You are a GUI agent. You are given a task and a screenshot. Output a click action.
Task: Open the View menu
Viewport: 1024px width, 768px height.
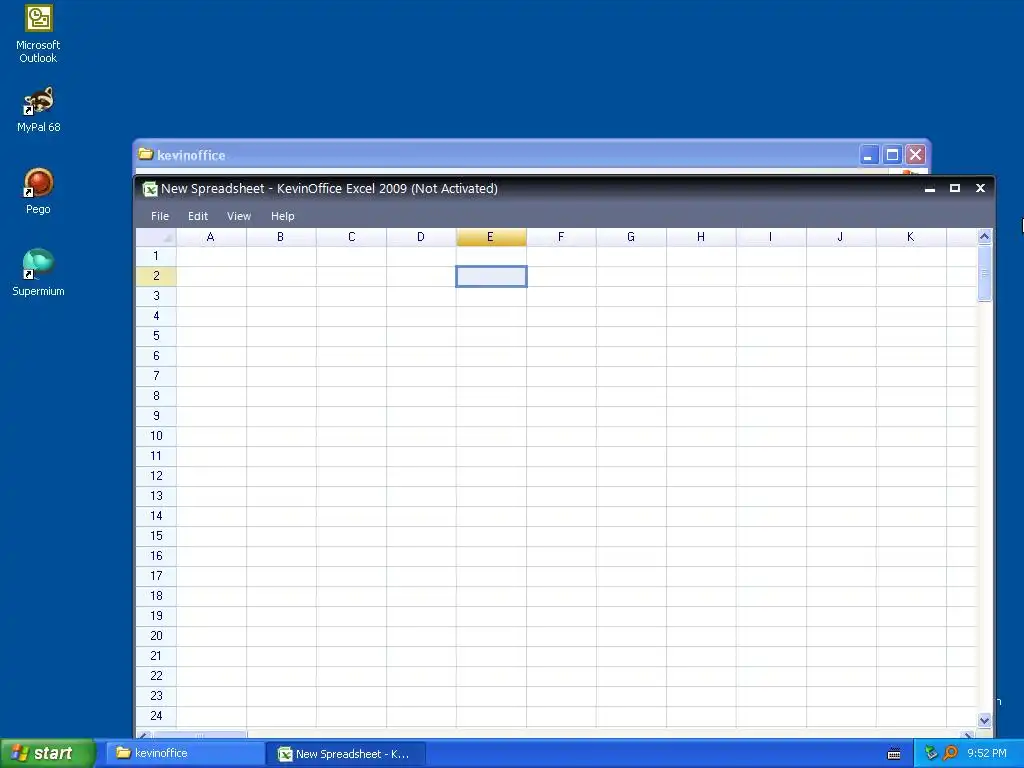239,216
